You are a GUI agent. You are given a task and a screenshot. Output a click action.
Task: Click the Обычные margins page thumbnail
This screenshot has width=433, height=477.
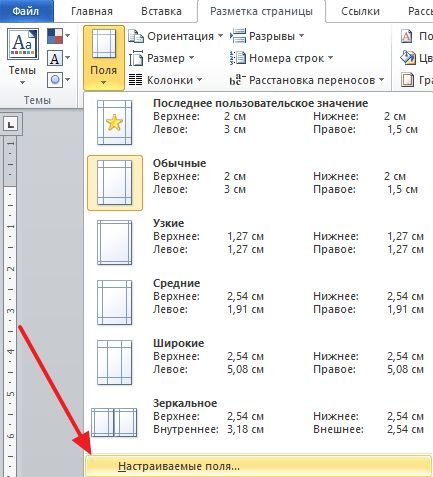(x=114, y=183)
